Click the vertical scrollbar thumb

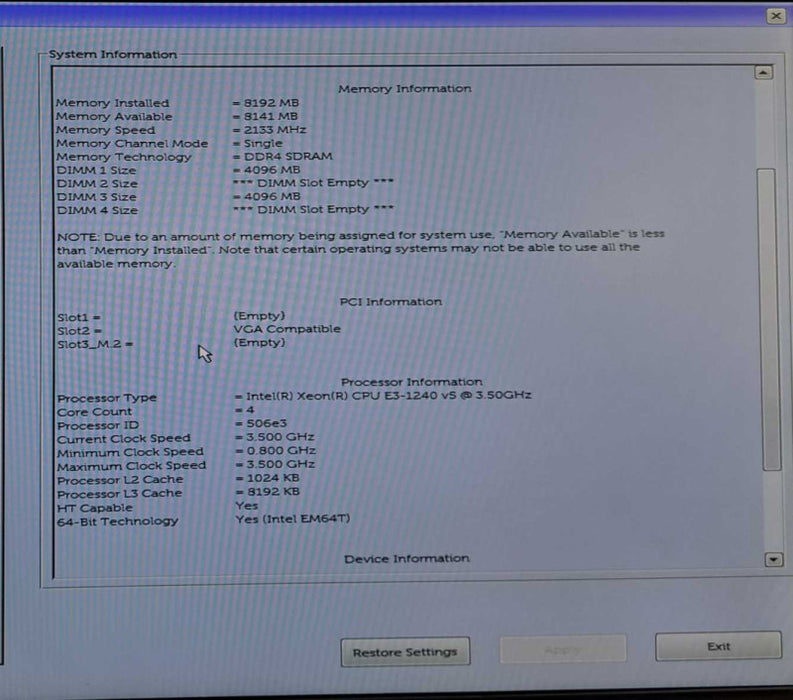click(x=768, y=320)
